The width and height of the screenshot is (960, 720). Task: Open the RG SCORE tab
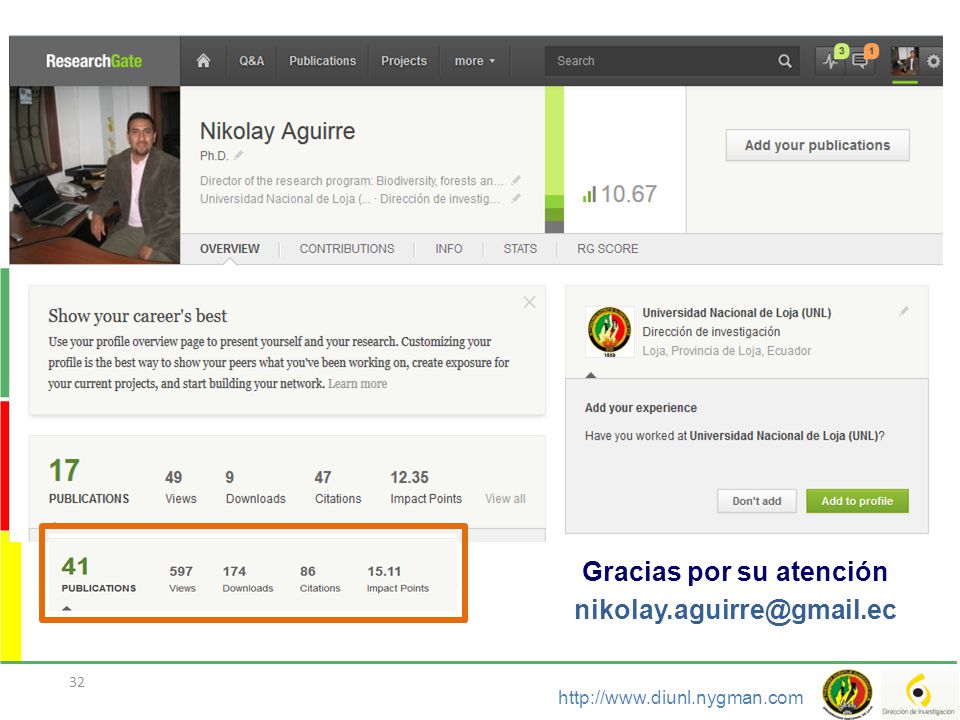point(607,249)
